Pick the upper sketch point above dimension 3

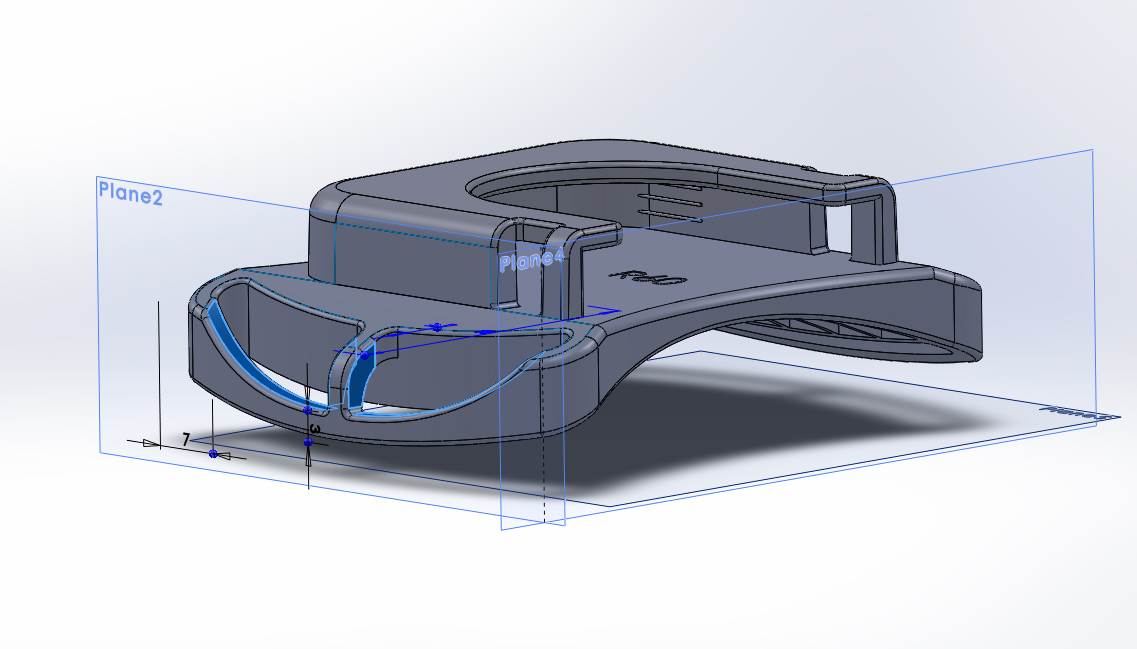(x=308, y=408)
